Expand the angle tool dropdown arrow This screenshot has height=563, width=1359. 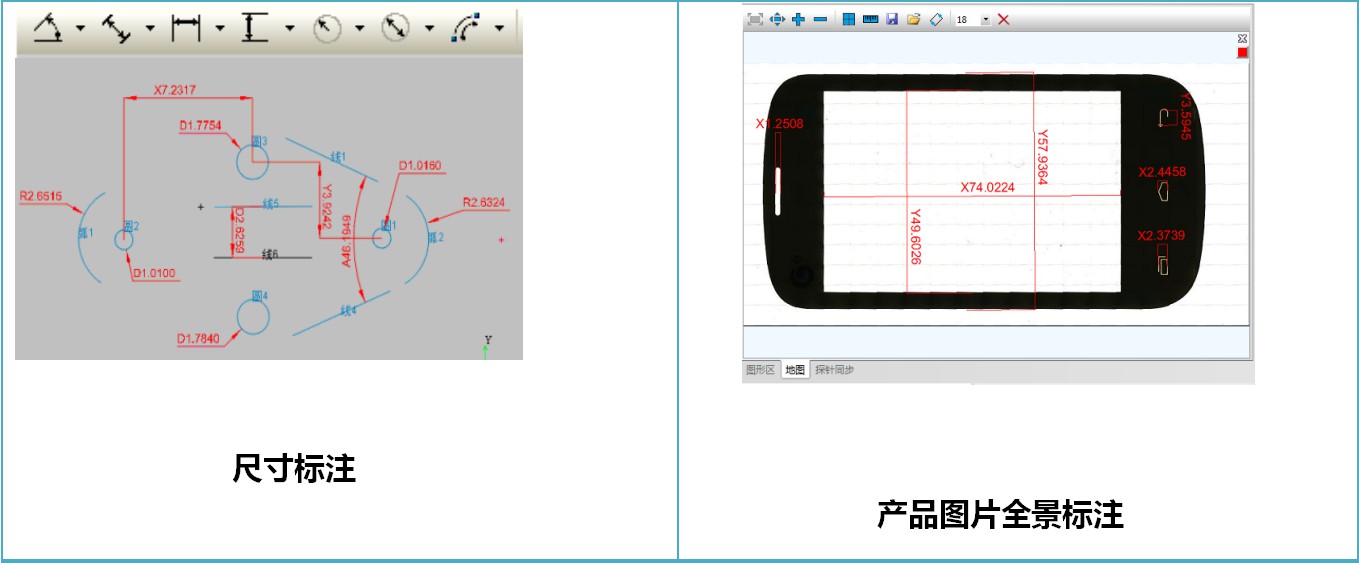coord(80,28)
